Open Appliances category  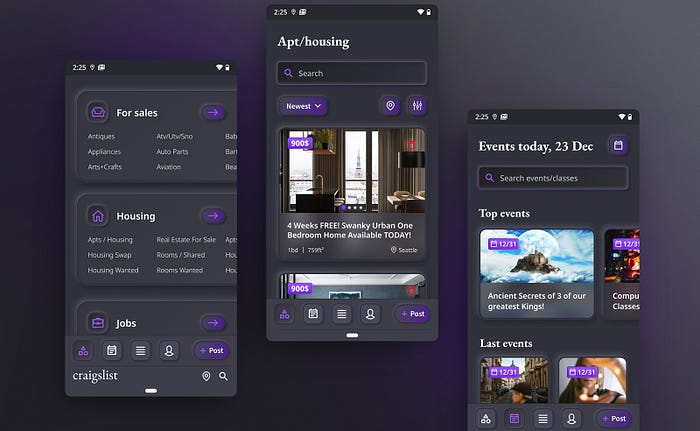point(104,151)
